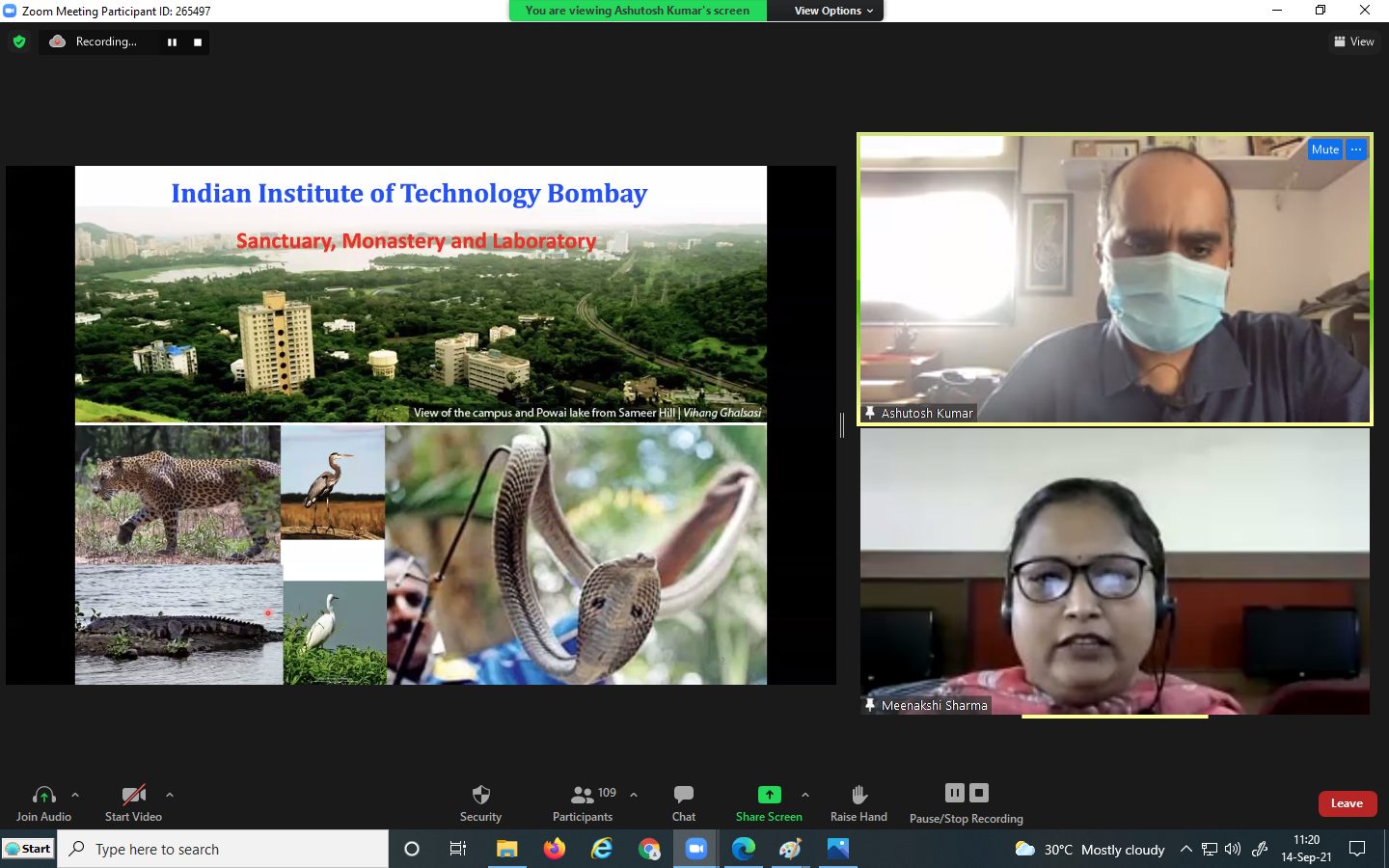Open View Options dropdown
Viewport: 1389px width, 868px height.
tap(833, 11)
